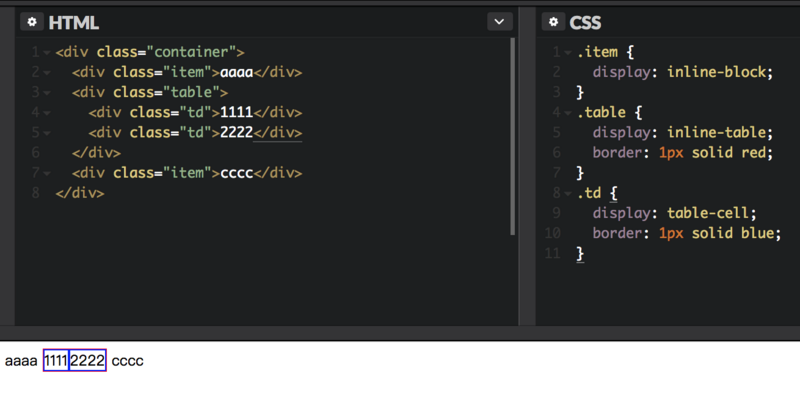This screenshot has width=800, height=398.
Task: Click the horizontal preview resize bar
Action: click(x=400, y=333)
